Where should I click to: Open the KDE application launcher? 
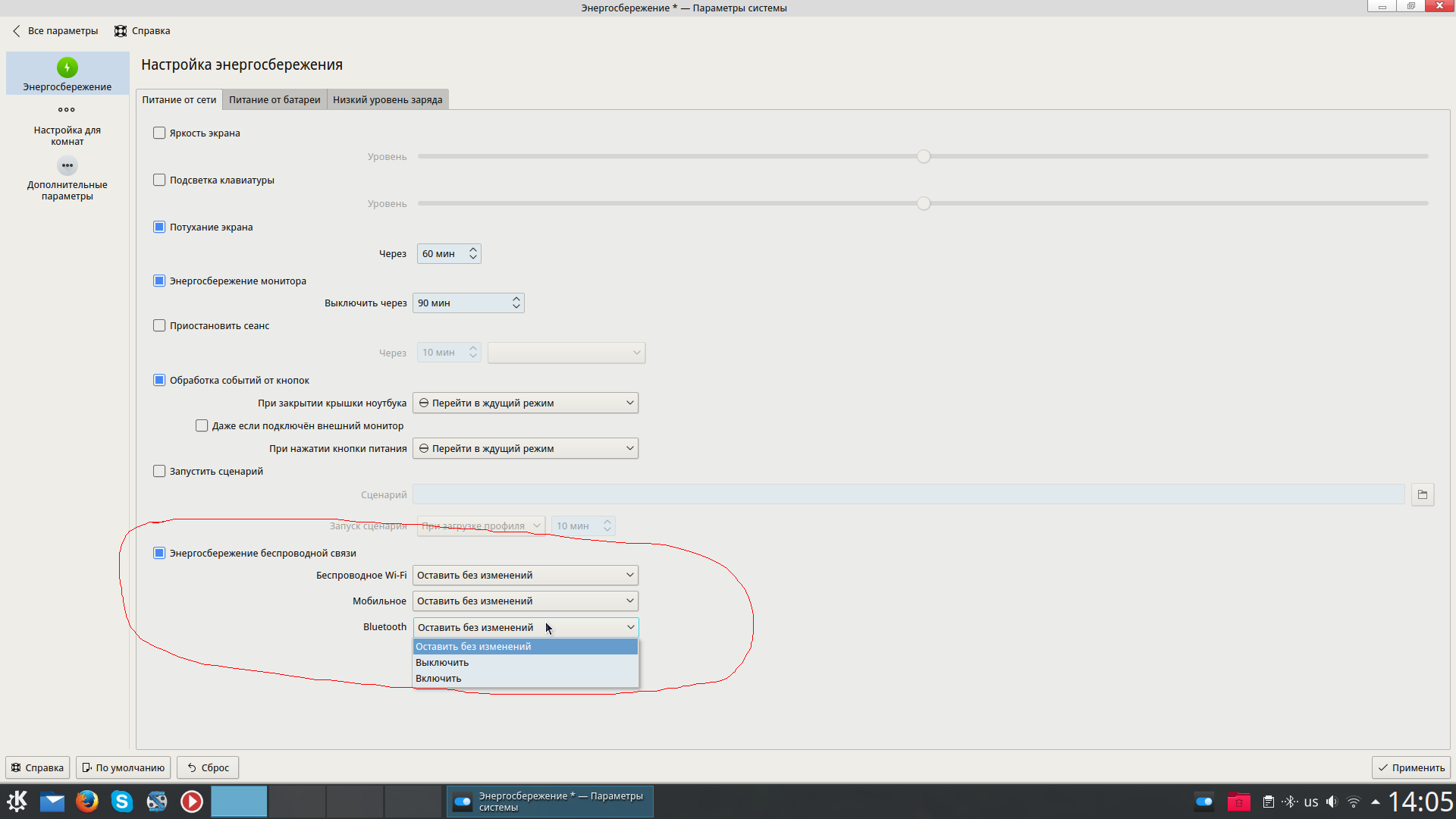coord(17,801)
